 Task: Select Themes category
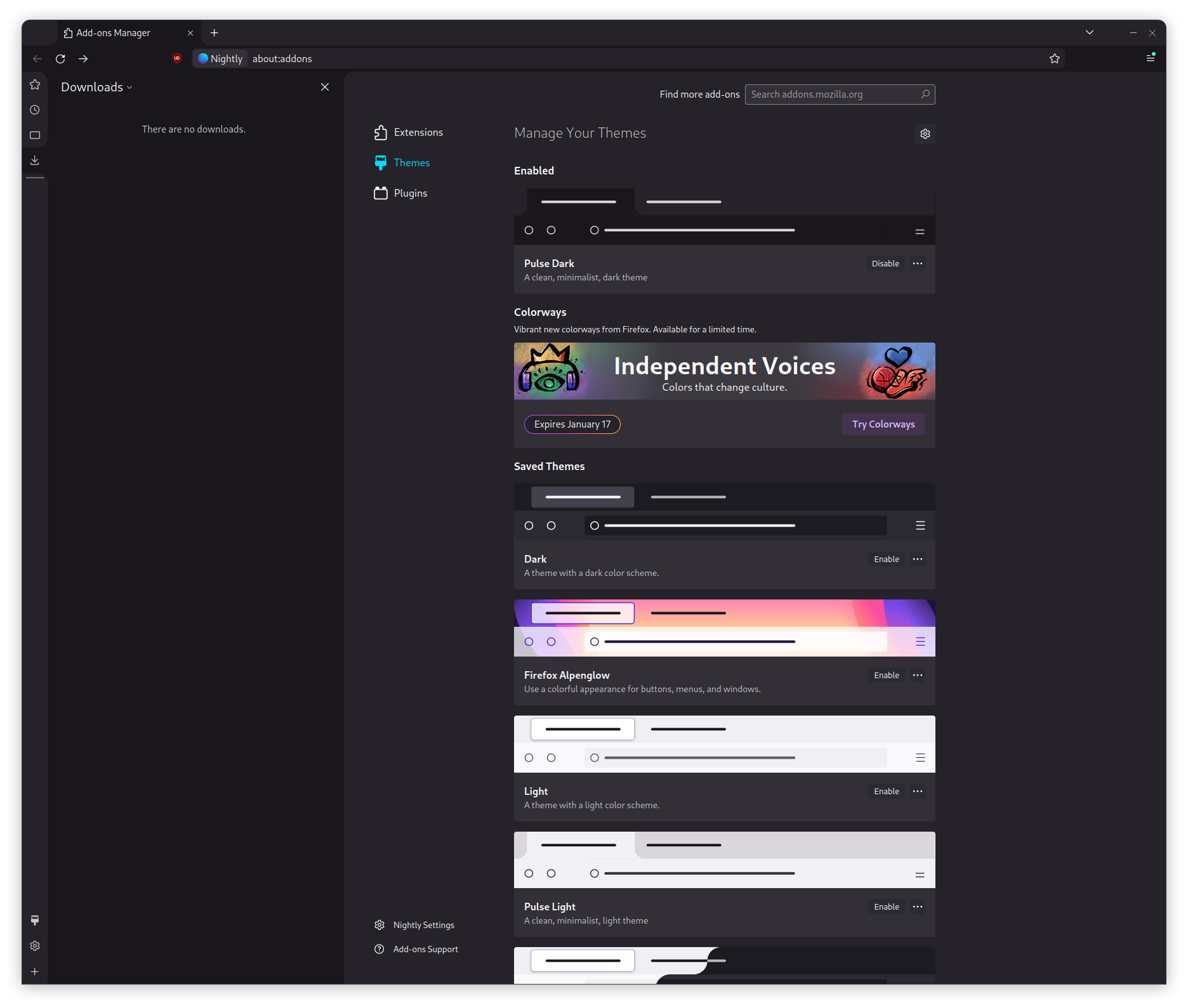coord(402,162)
